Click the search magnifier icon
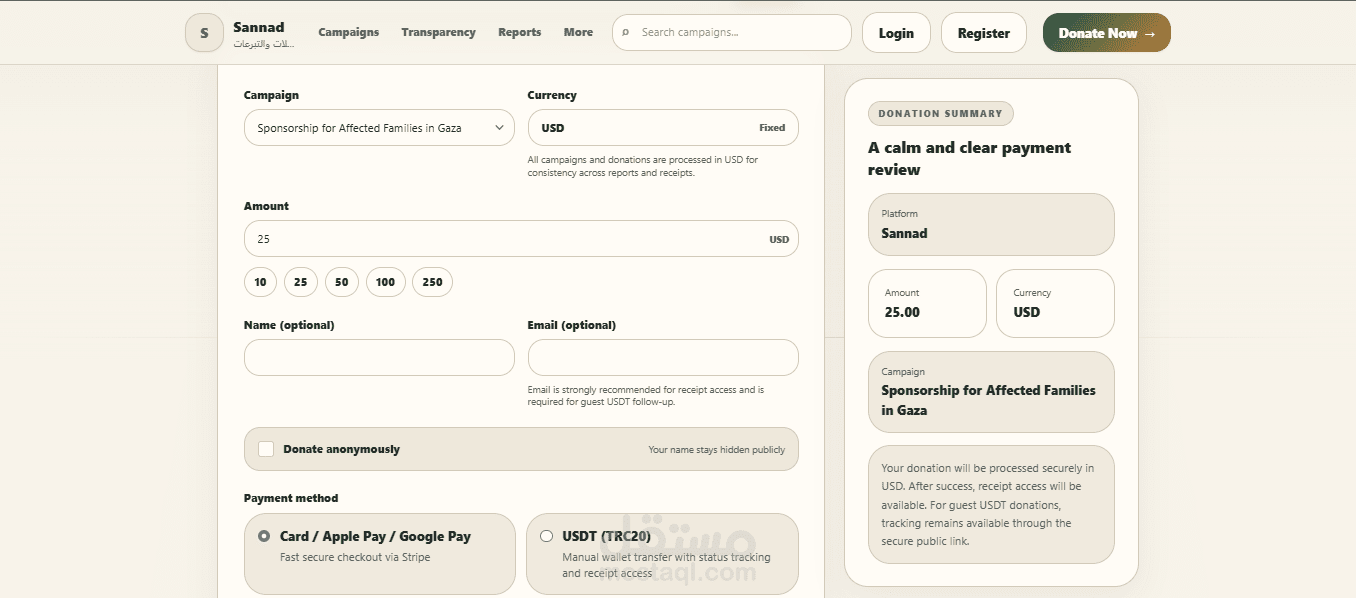This screenshot has height=598, width=1356. [626, 33]
